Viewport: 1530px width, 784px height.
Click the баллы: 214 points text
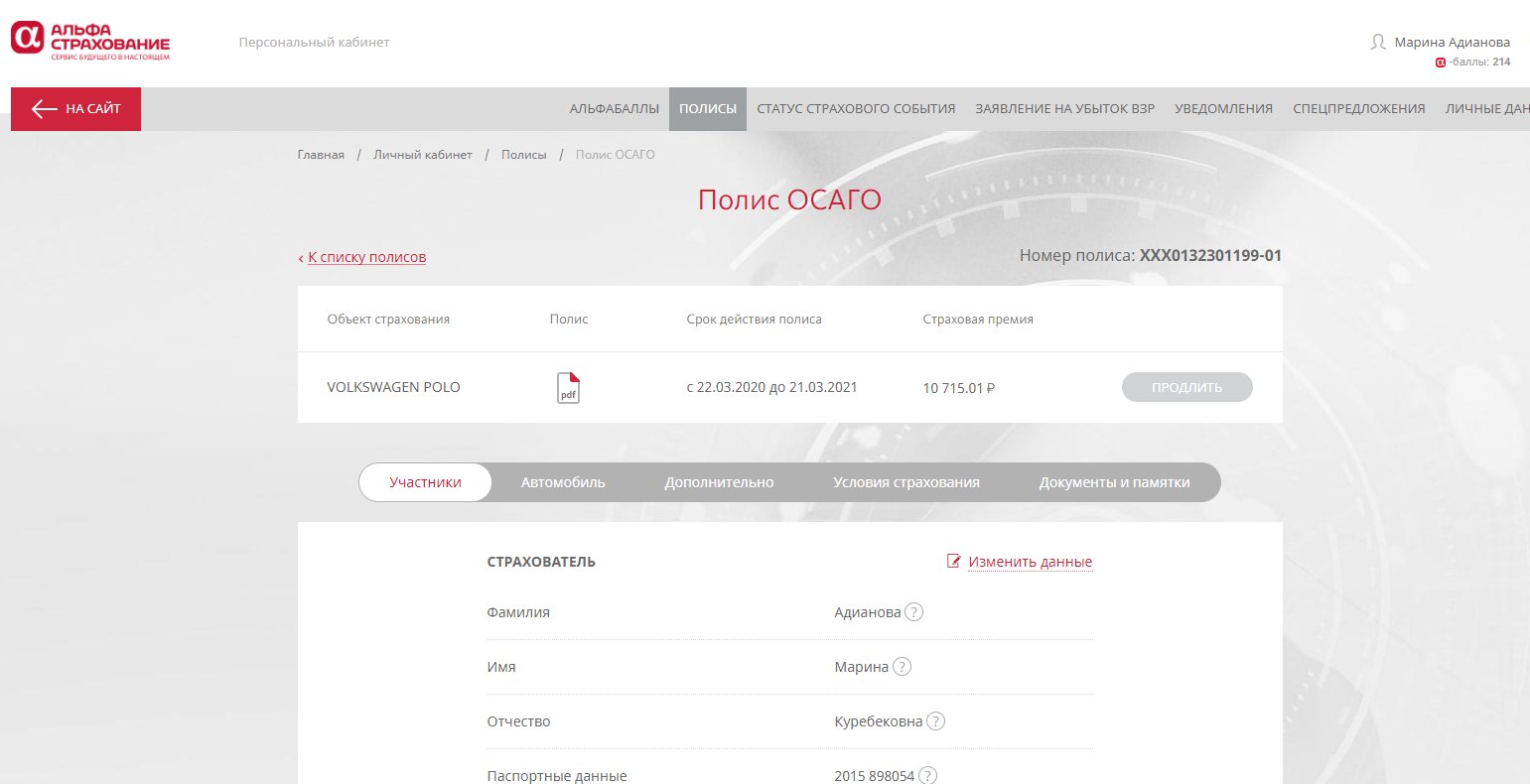pos(1479,63)
